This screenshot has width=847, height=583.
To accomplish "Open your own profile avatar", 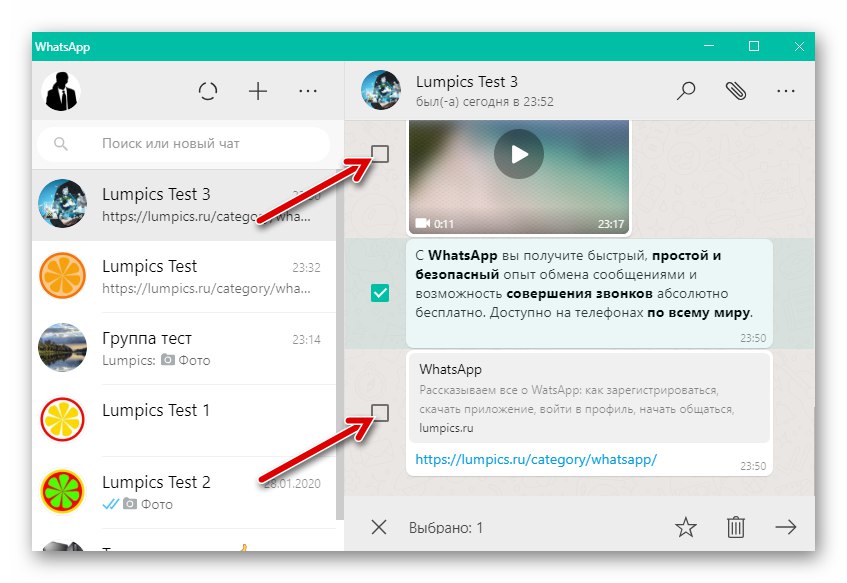I will pos(61,91).
